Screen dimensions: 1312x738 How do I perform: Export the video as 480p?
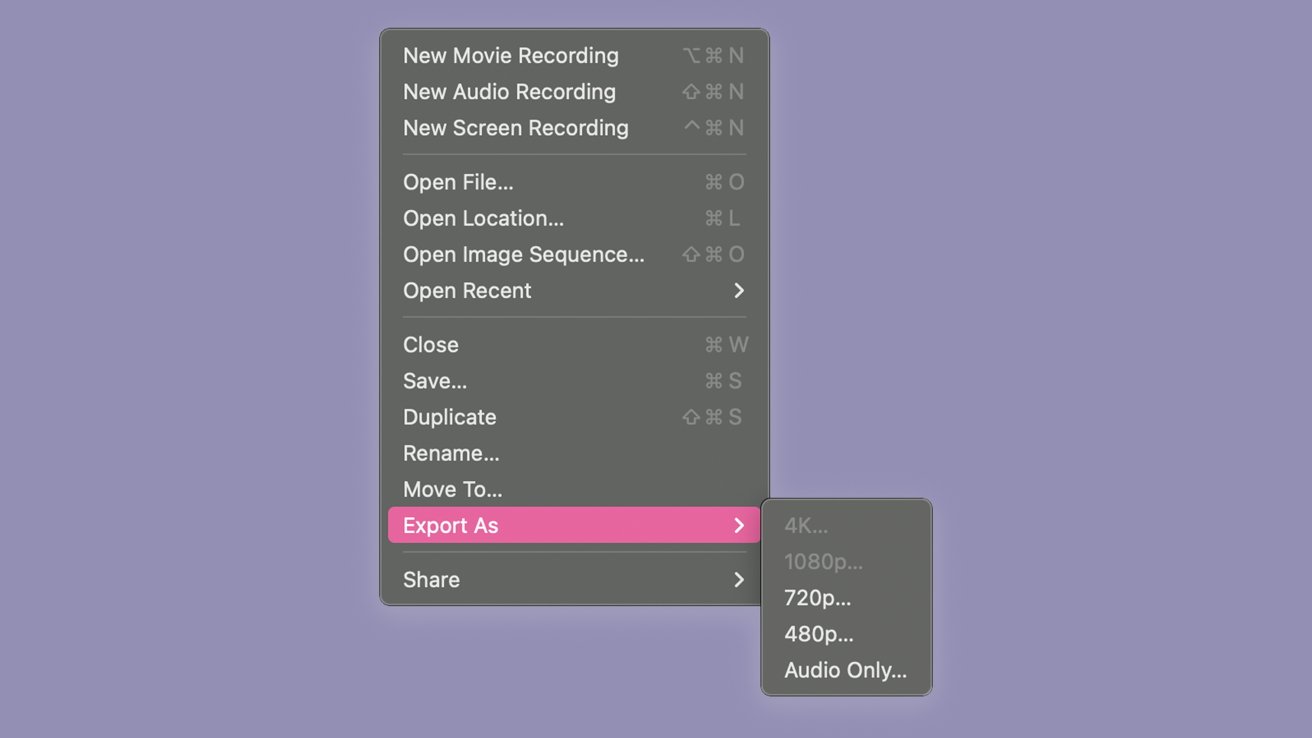(x=818, y=633)
